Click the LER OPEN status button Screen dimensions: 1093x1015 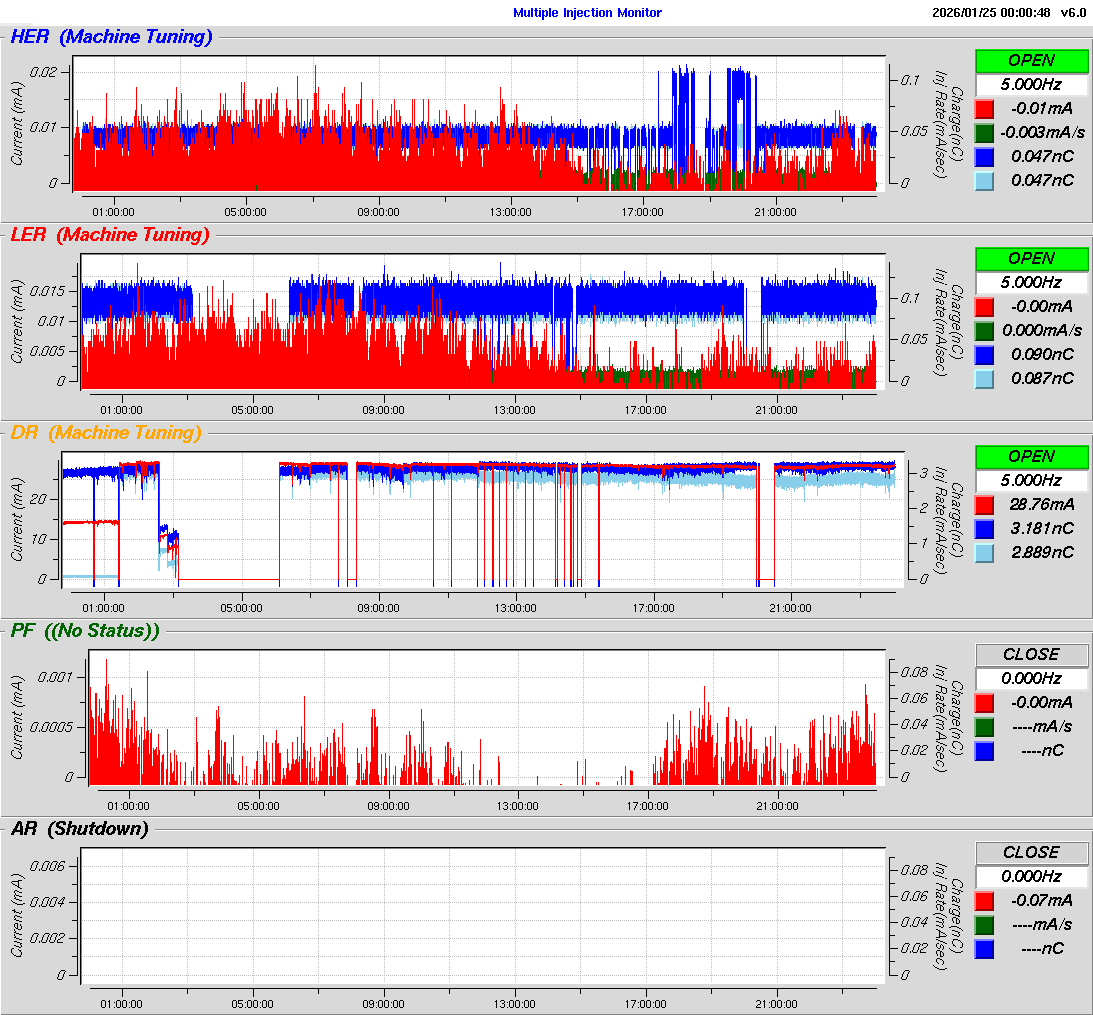(1031, 258)
